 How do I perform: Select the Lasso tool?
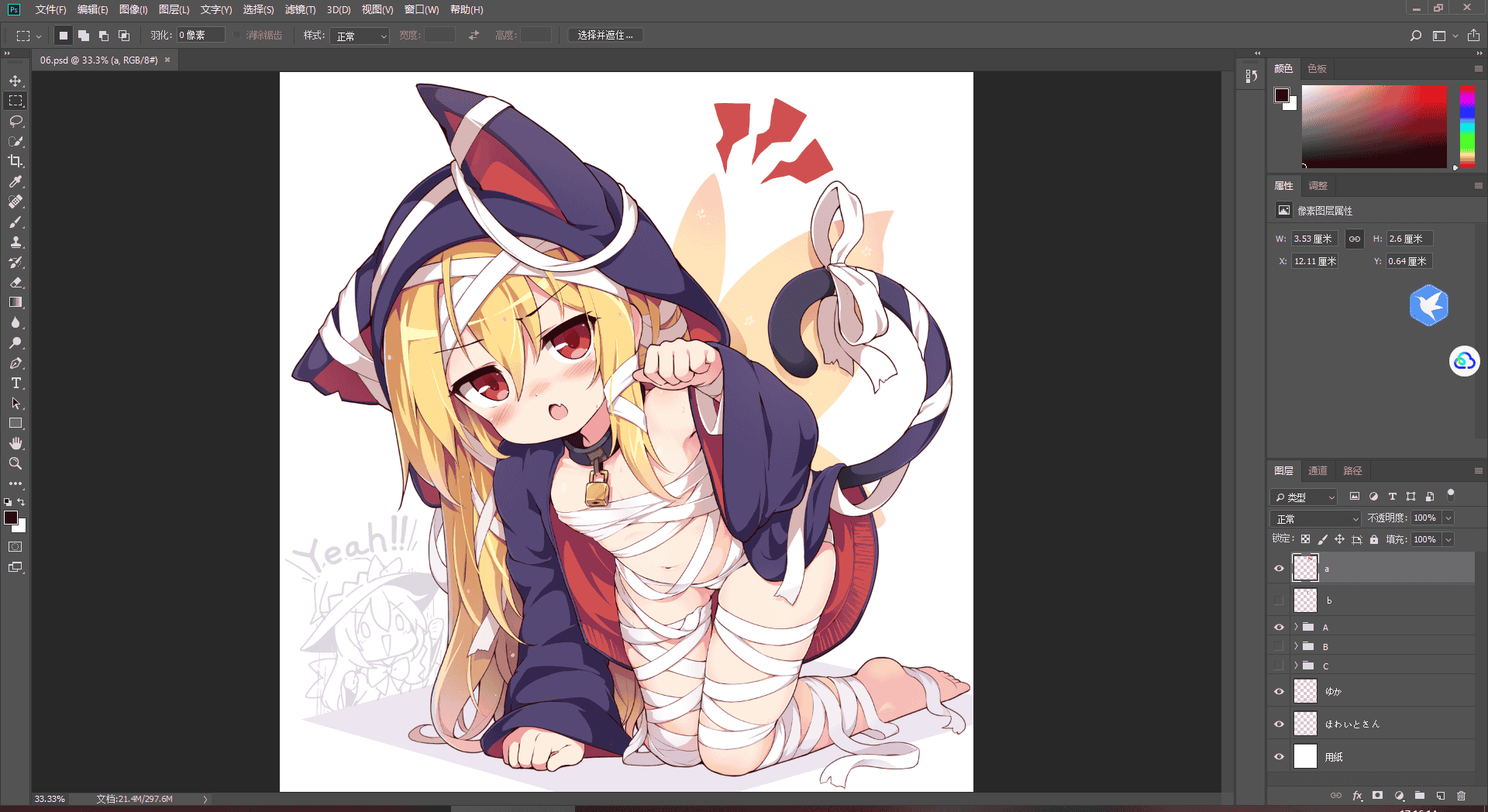15,121
